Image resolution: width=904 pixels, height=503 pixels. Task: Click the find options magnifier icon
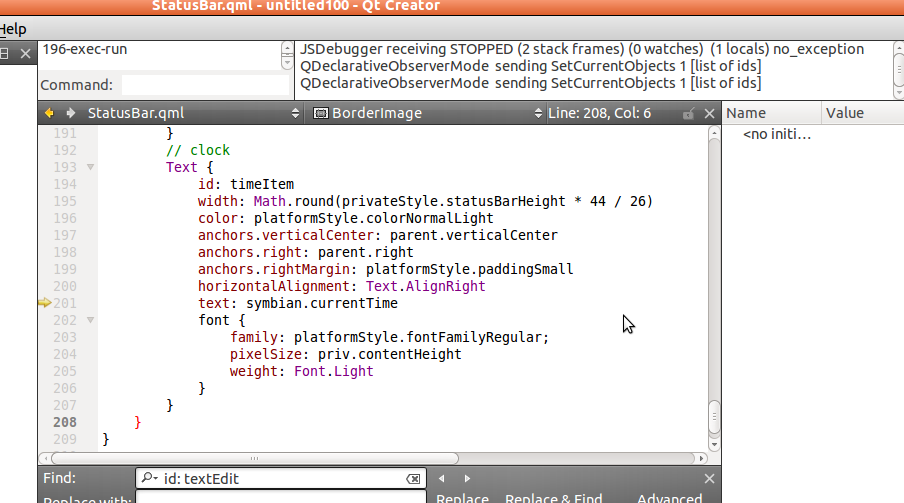click(150, 479)
